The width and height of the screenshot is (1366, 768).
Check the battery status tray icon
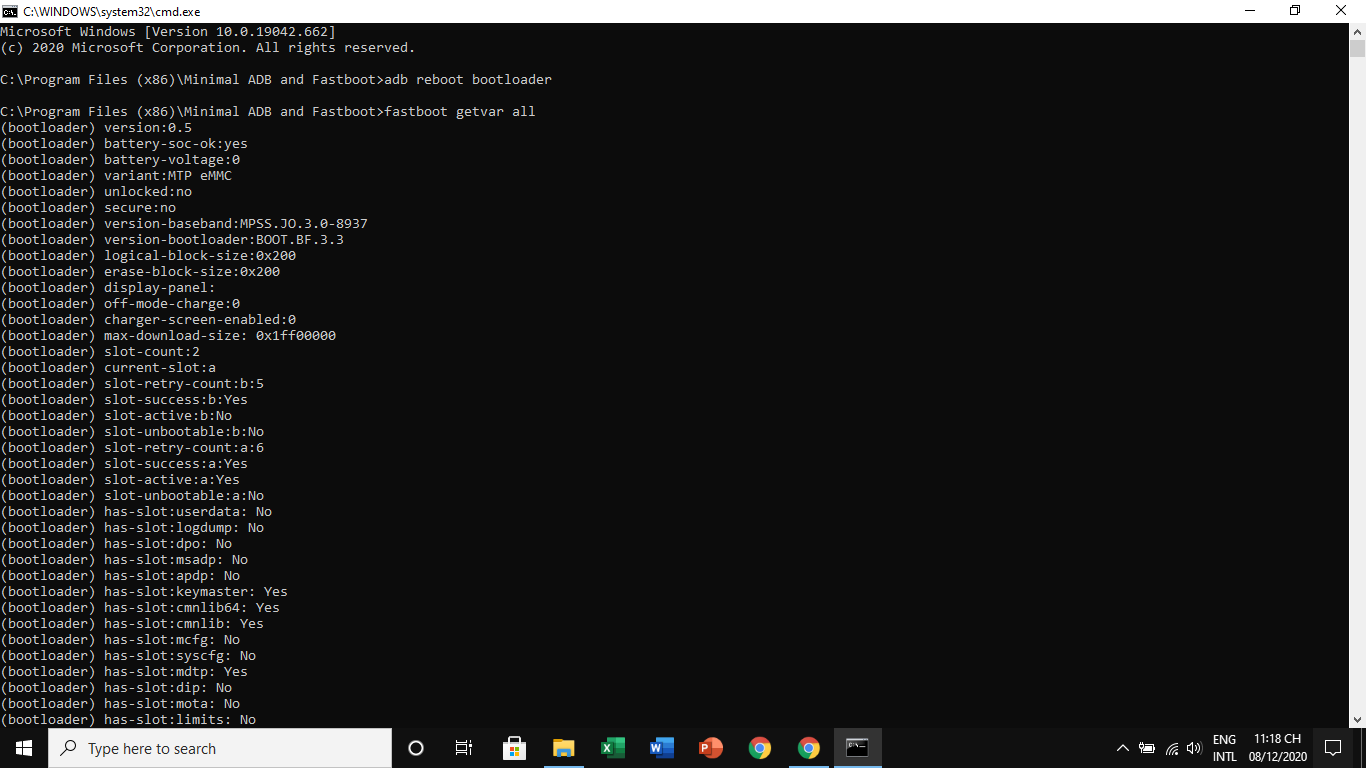[x=1146, y=748]
